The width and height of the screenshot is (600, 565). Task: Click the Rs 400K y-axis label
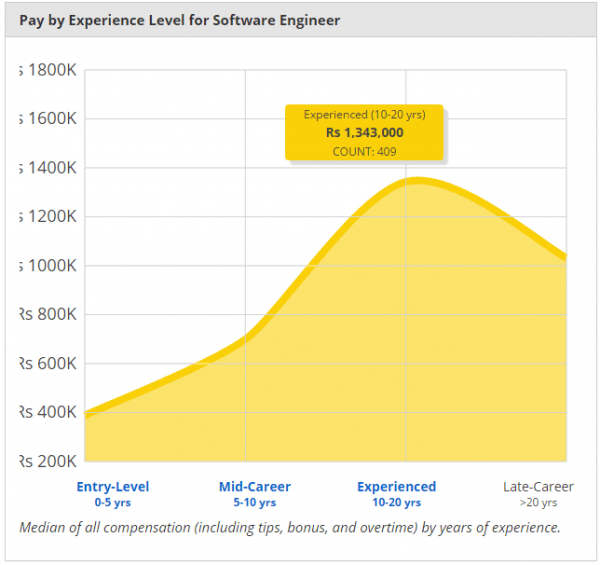pos(48,412)
